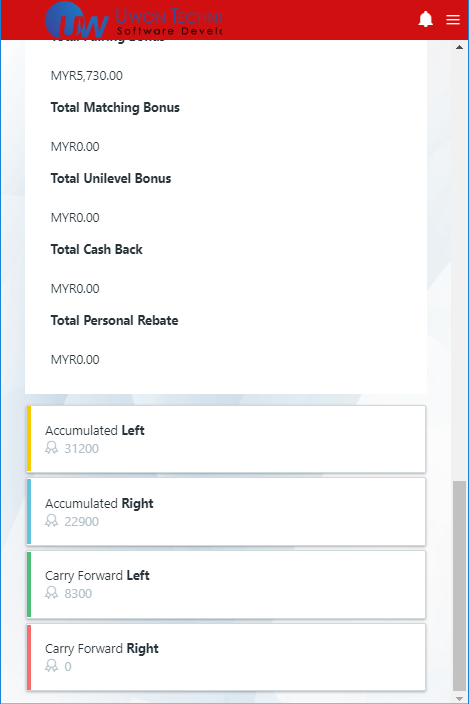This screenshot has height=704, width=469.
Task: Click the scrollbar track above the thumb
Action: coord(459,265)
